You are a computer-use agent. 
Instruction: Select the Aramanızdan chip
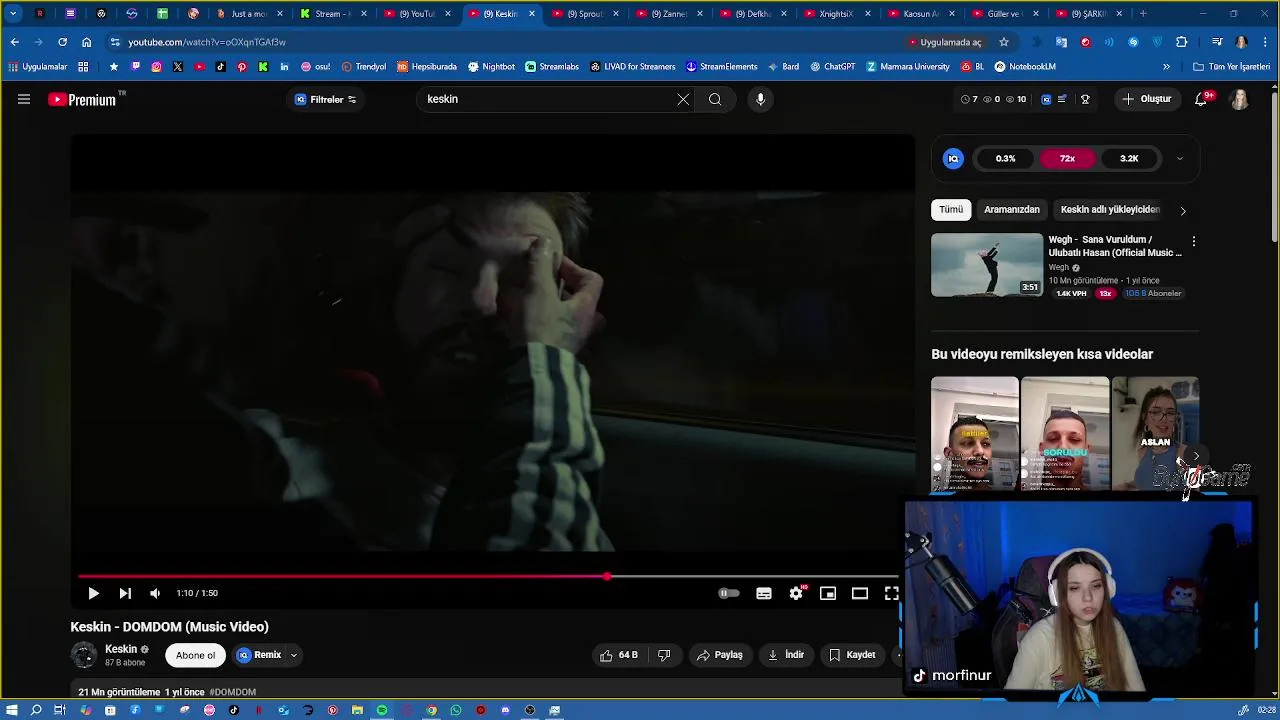[x=1012, y=209]
